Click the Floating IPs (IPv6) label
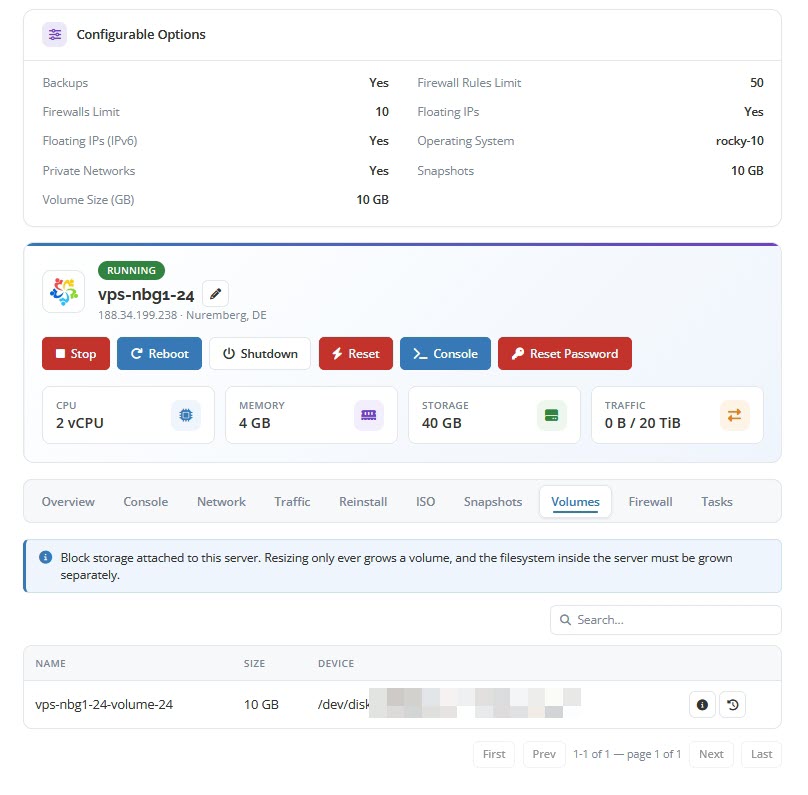This screenshot has height=795, width=808. [90, 141]
